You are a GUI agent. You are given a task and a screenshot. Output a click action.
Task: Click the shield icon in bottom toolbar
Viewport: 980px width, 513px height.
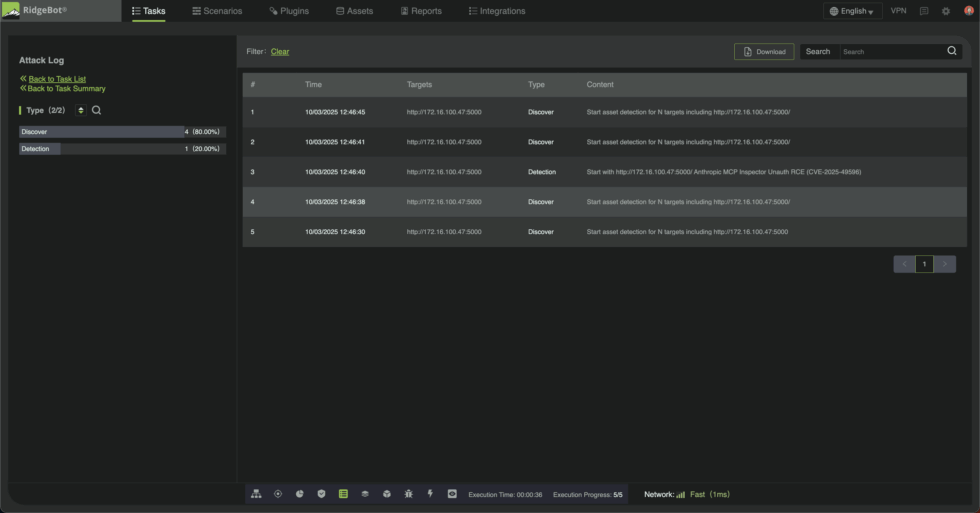click(321, 494)
